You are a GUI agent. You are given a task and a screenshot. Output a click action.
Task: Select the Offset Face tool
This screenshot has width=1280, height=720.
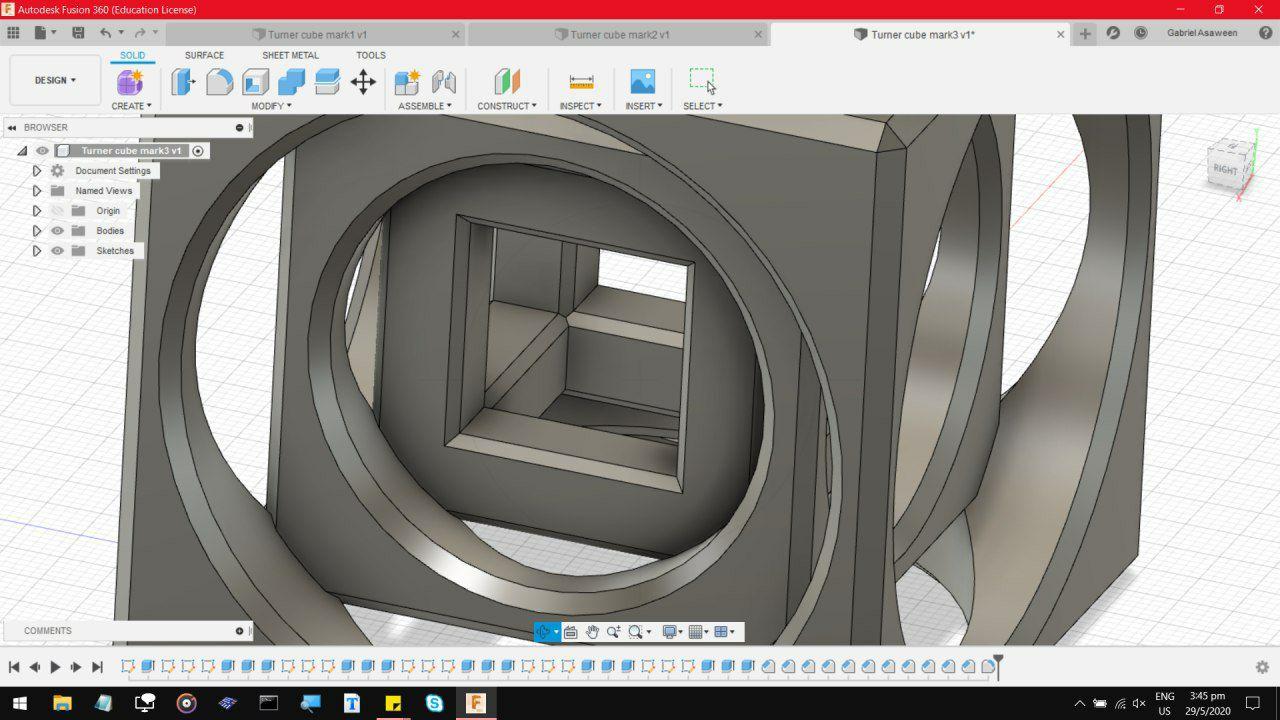327,82
